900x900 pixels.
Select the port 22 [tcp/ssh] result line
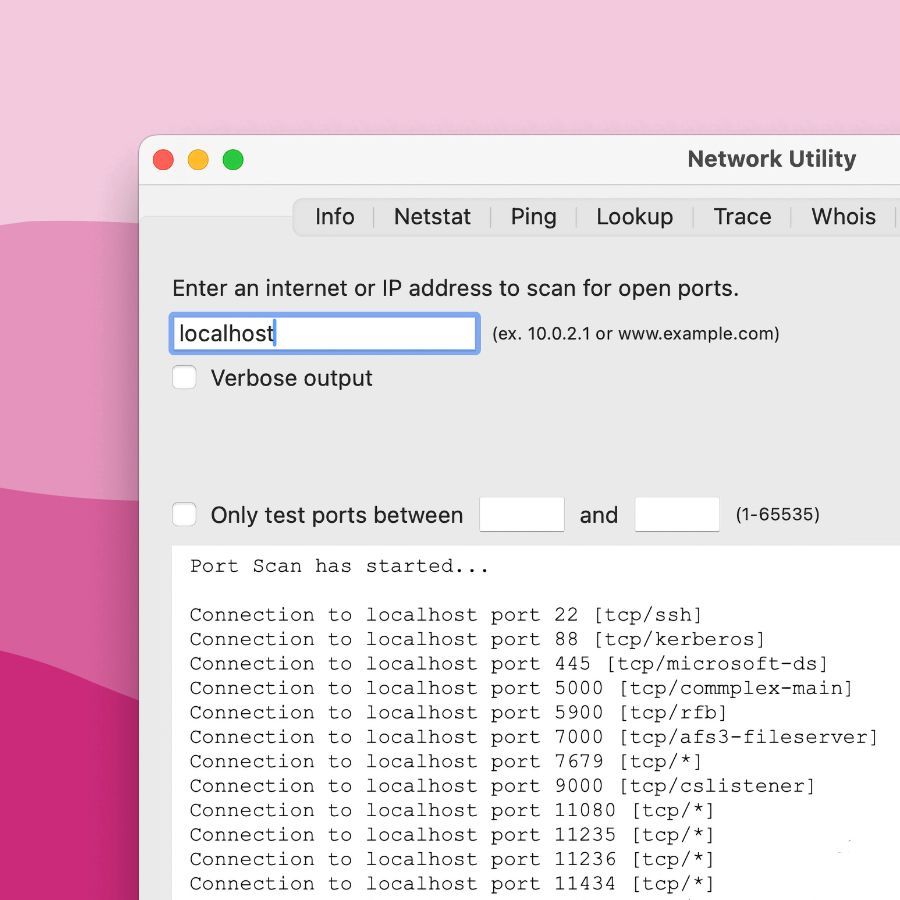[445, 615]
